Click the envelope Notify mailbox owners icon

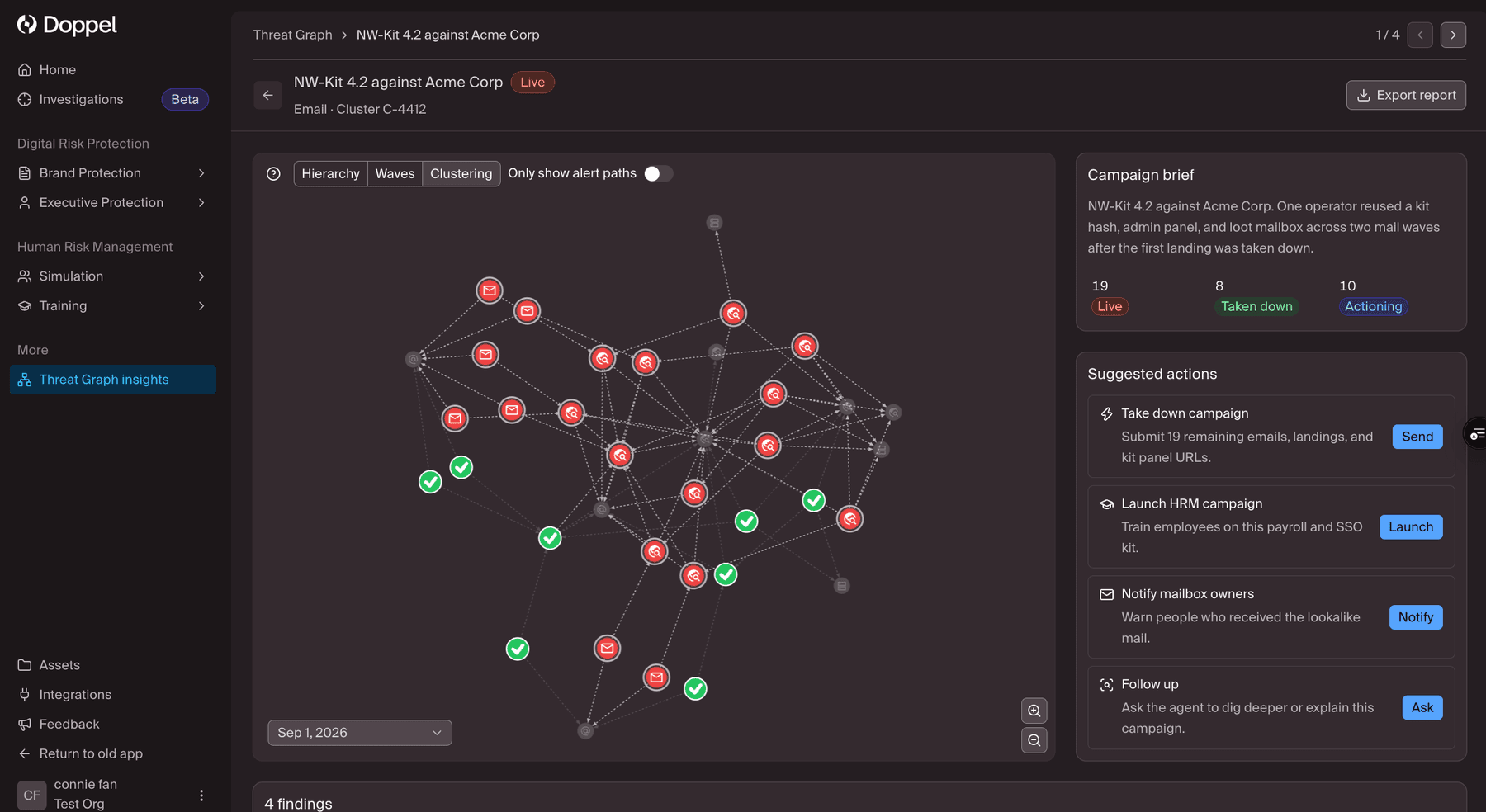1107,594
